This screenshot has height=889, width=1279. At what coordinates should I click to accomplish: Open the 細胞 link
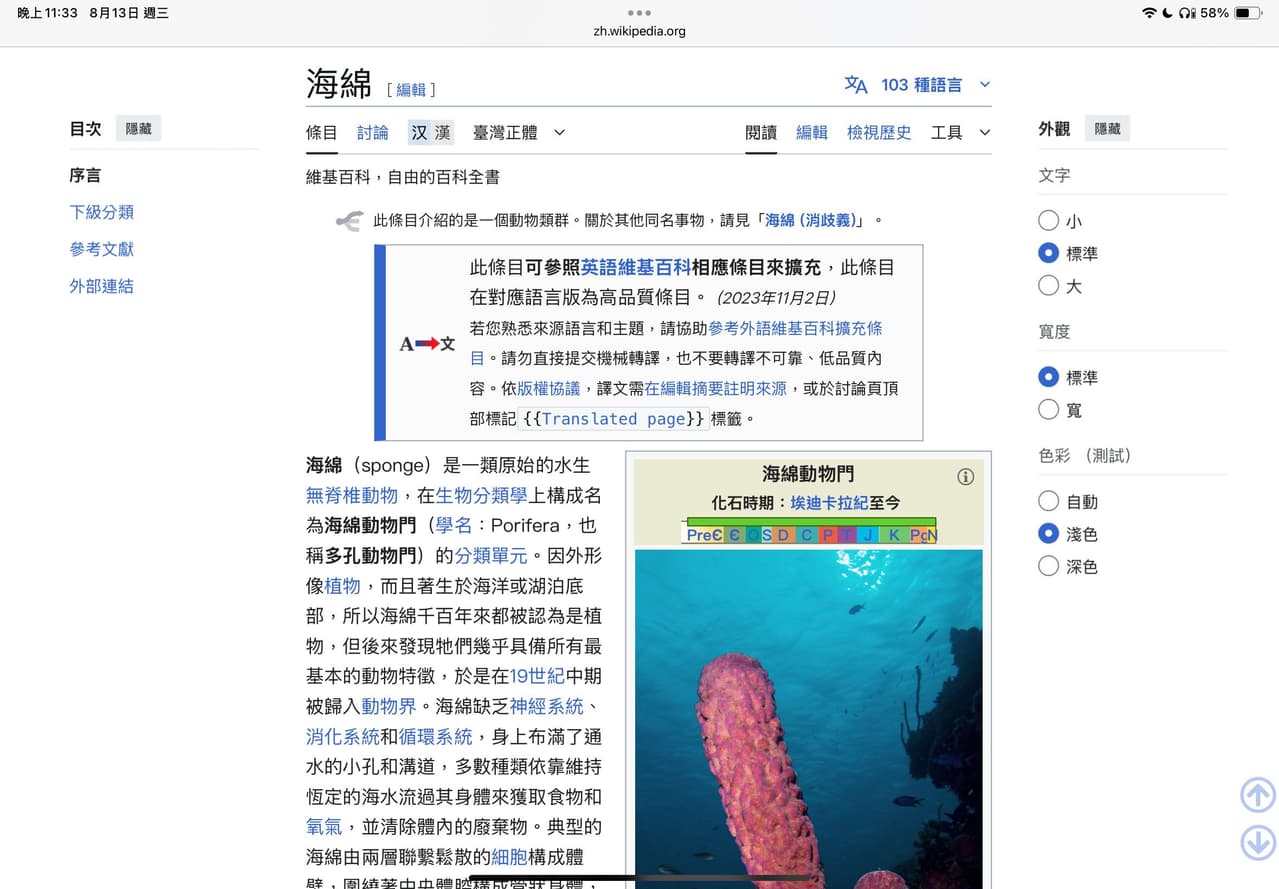click(509, 857)
